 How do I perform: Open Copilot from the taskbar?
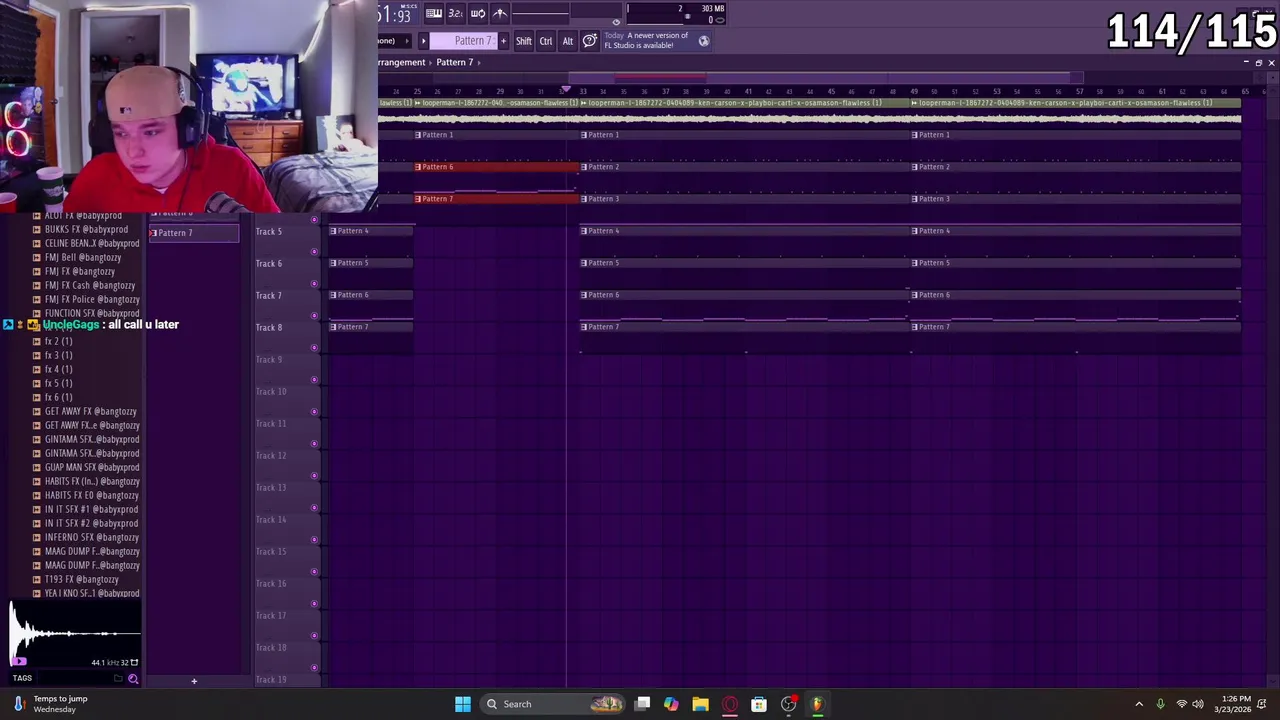pyautogui.click(x=671, y=704)
